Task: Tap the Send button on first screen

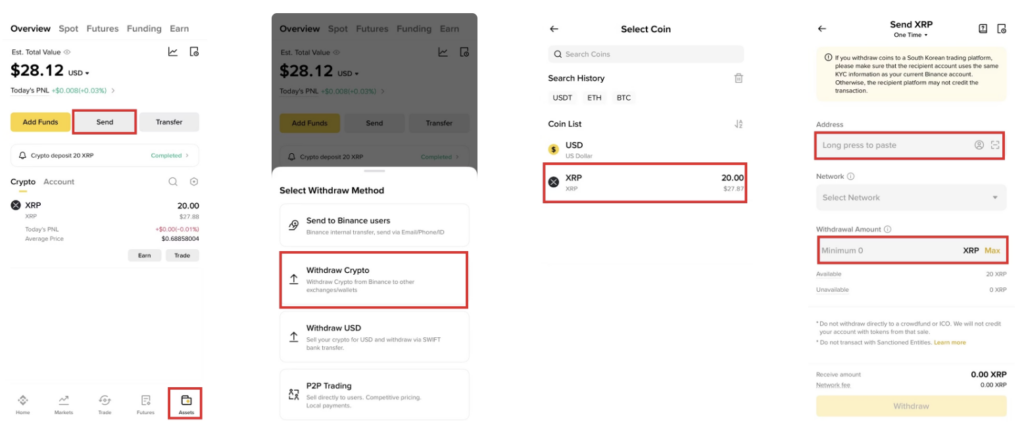Action: point(104,122)
